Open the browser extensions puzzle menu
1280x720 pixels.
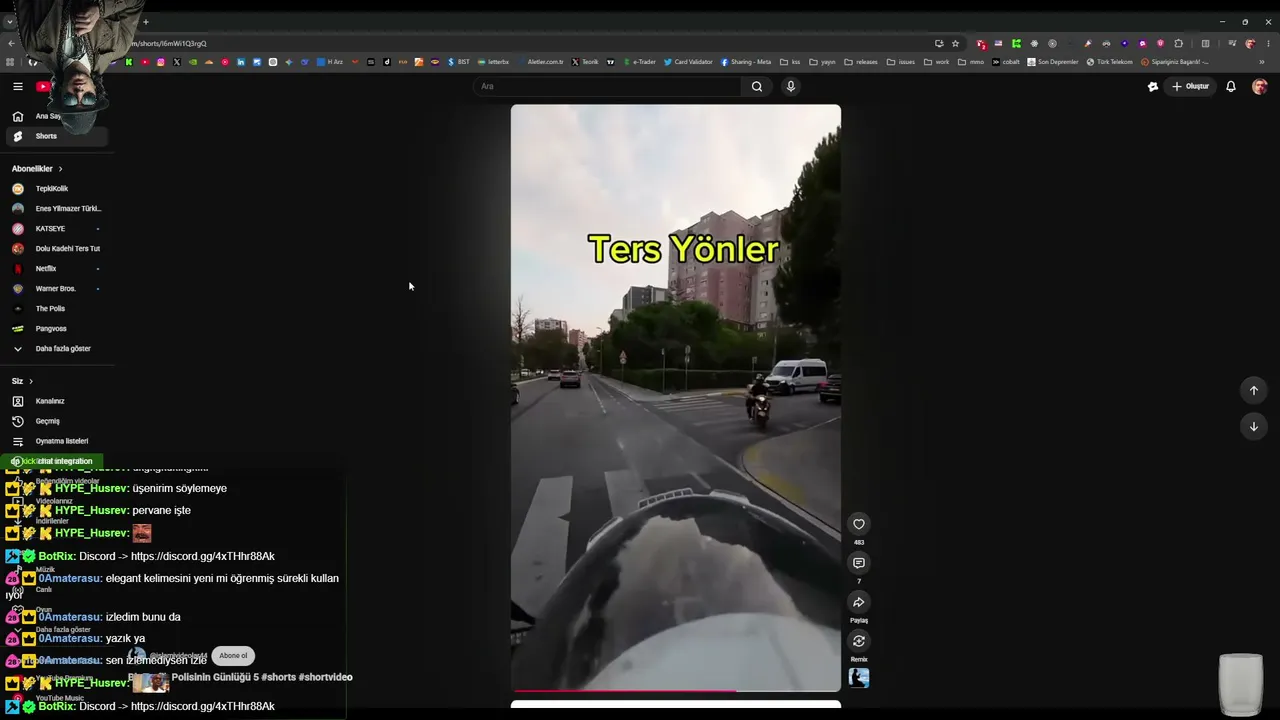1178,44
